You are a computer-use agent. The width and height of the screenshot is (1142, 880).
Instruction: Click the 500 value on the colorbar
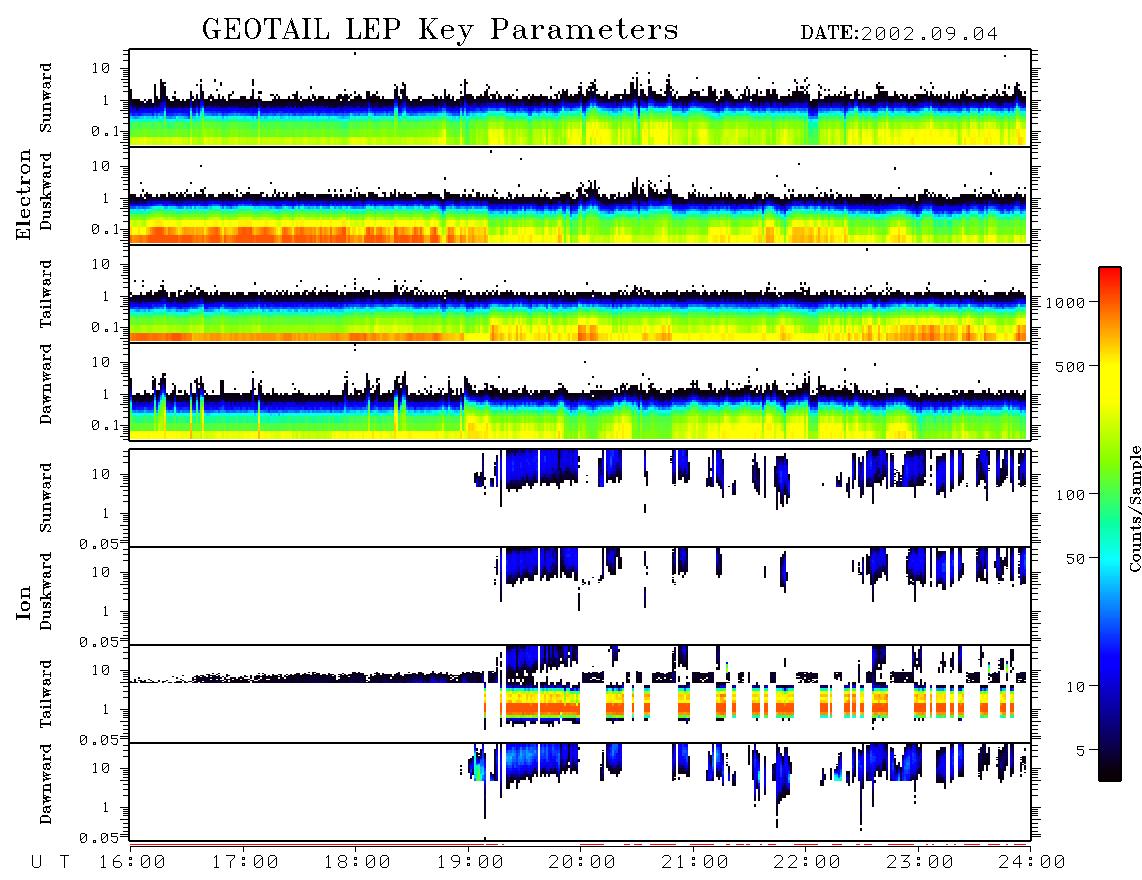(1071, 366)
